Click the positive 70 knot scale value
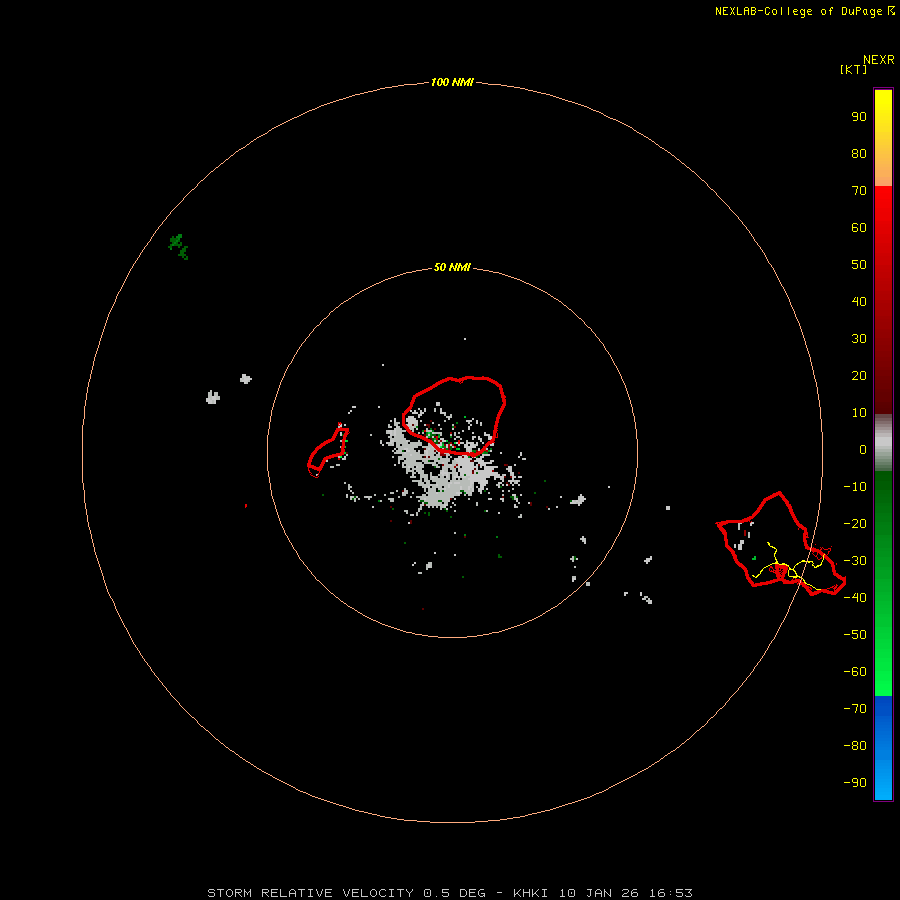Image resolution: width=900 pixels, height=900 pixels. coord(859,191)
